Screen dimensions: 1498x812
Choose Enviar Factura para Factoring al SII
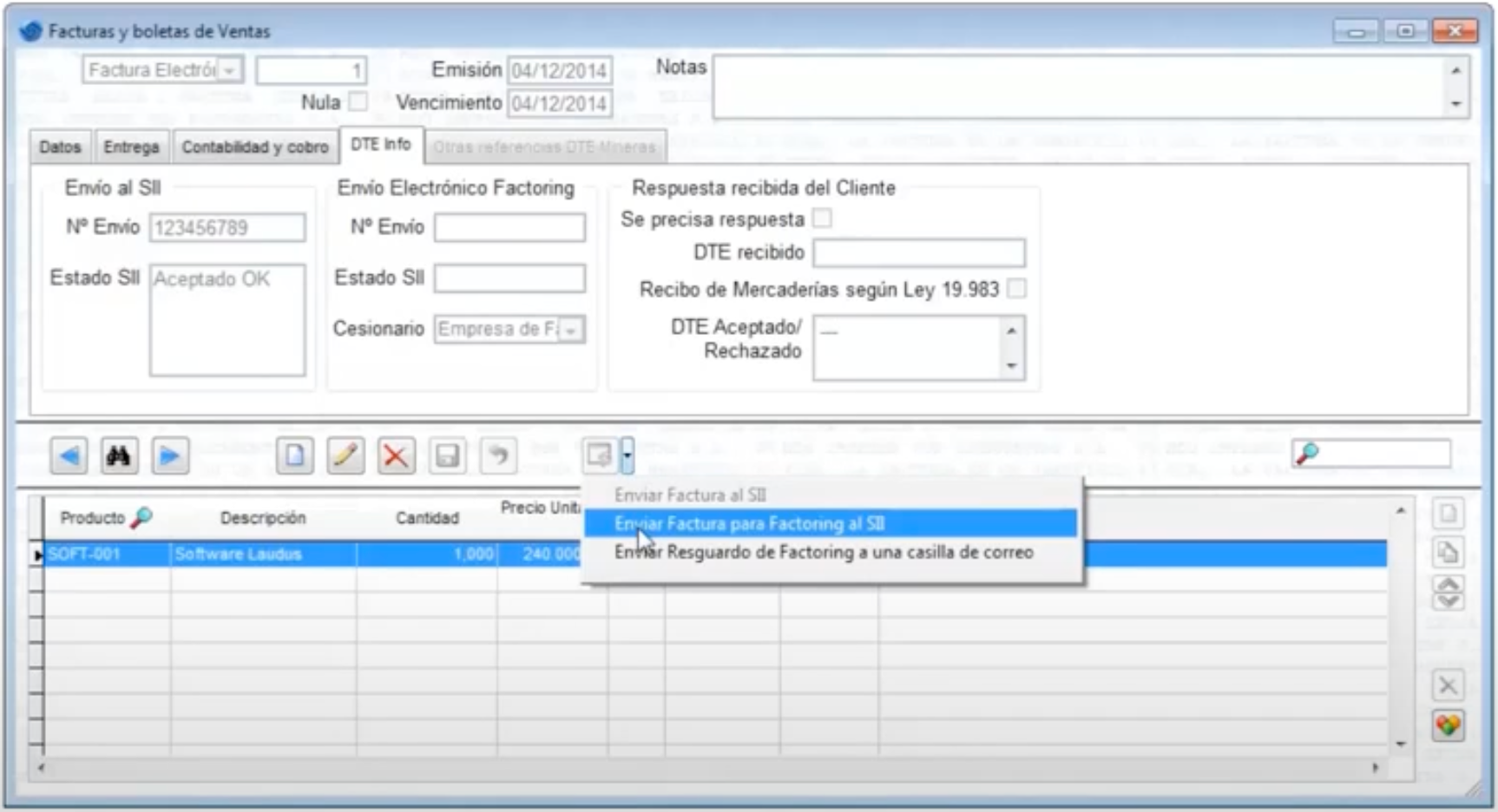click(x=831, y=523)
